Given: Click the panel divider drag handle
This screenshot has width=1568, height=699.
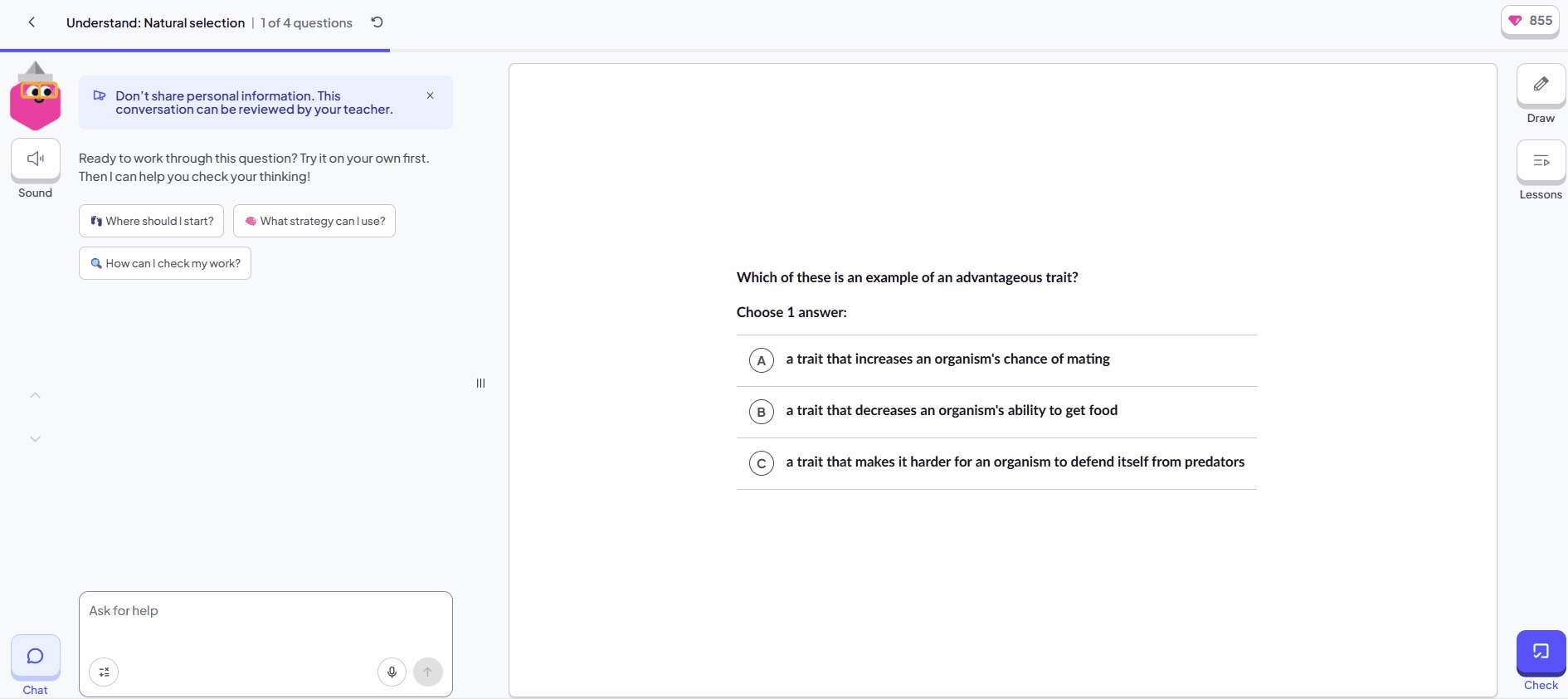Looking at the screenshot, I should click(x=480, y=383).
